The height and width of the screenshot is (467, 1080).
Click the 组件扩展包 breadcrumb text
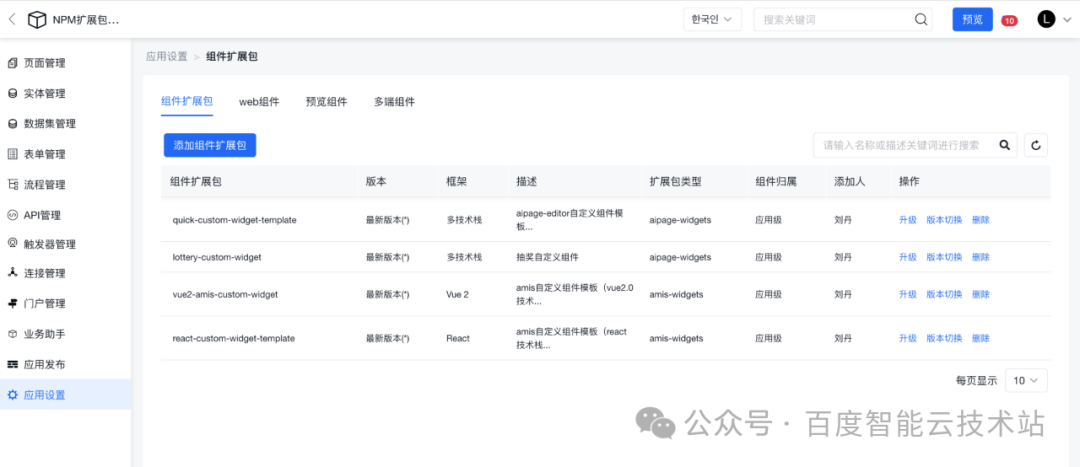coord(232,56)
